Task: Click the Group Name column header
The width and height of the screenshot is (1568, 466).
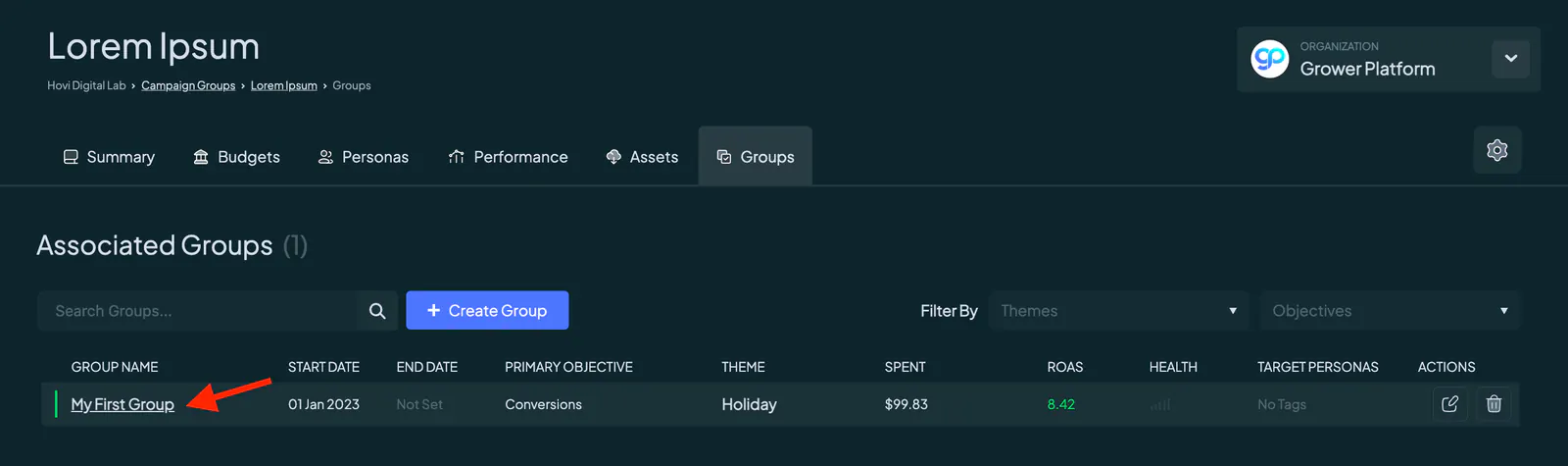Action: pyautogui.click(x=115, y=367)
